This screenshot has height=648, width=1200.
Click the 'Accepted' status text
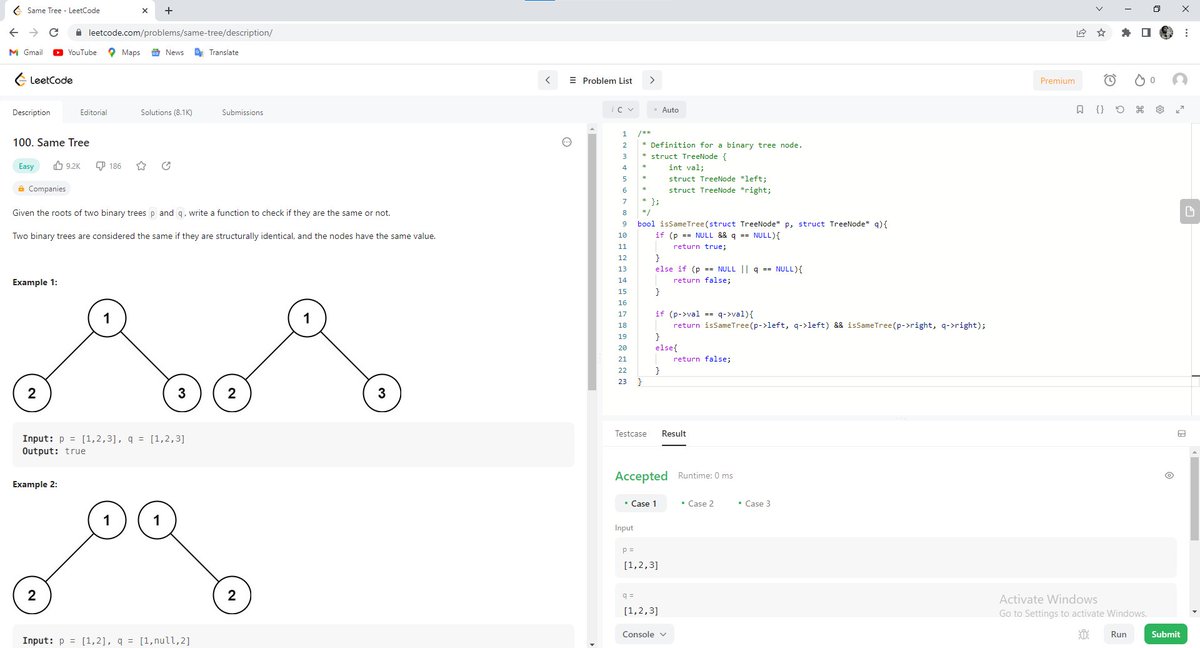pos(641,476)
